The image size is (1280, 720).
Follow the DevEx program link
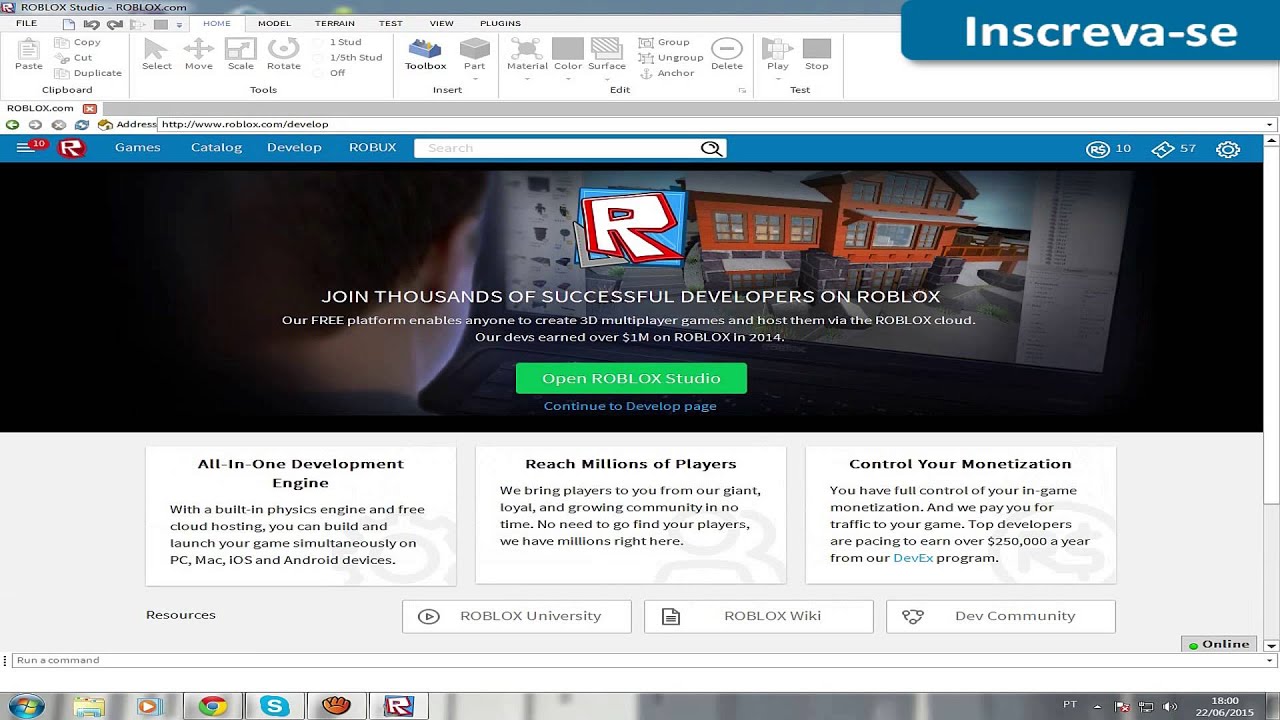coord(913,558)
